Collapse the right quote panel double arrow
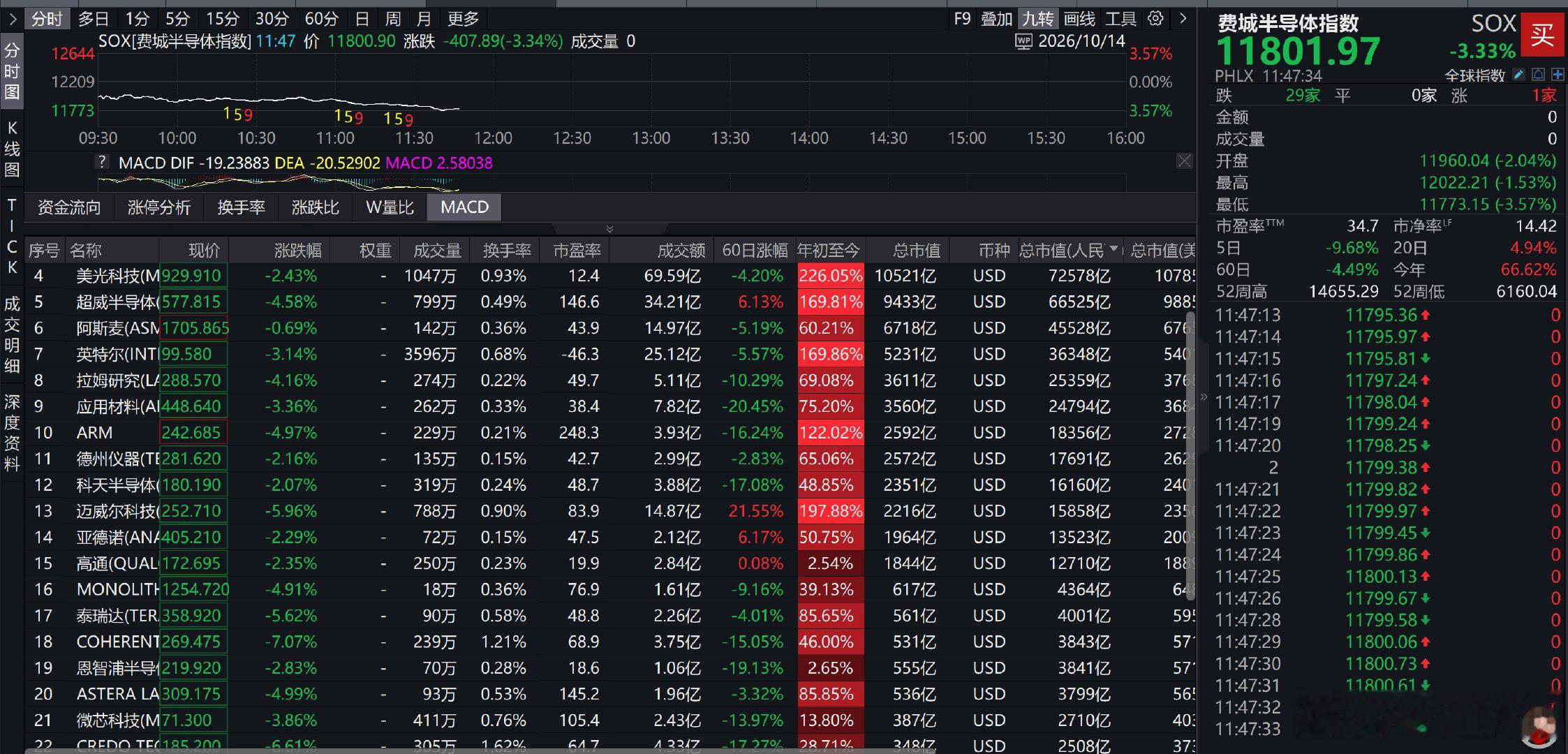The height and width of the screenshot is (754, 1568). coord(1204,397)
